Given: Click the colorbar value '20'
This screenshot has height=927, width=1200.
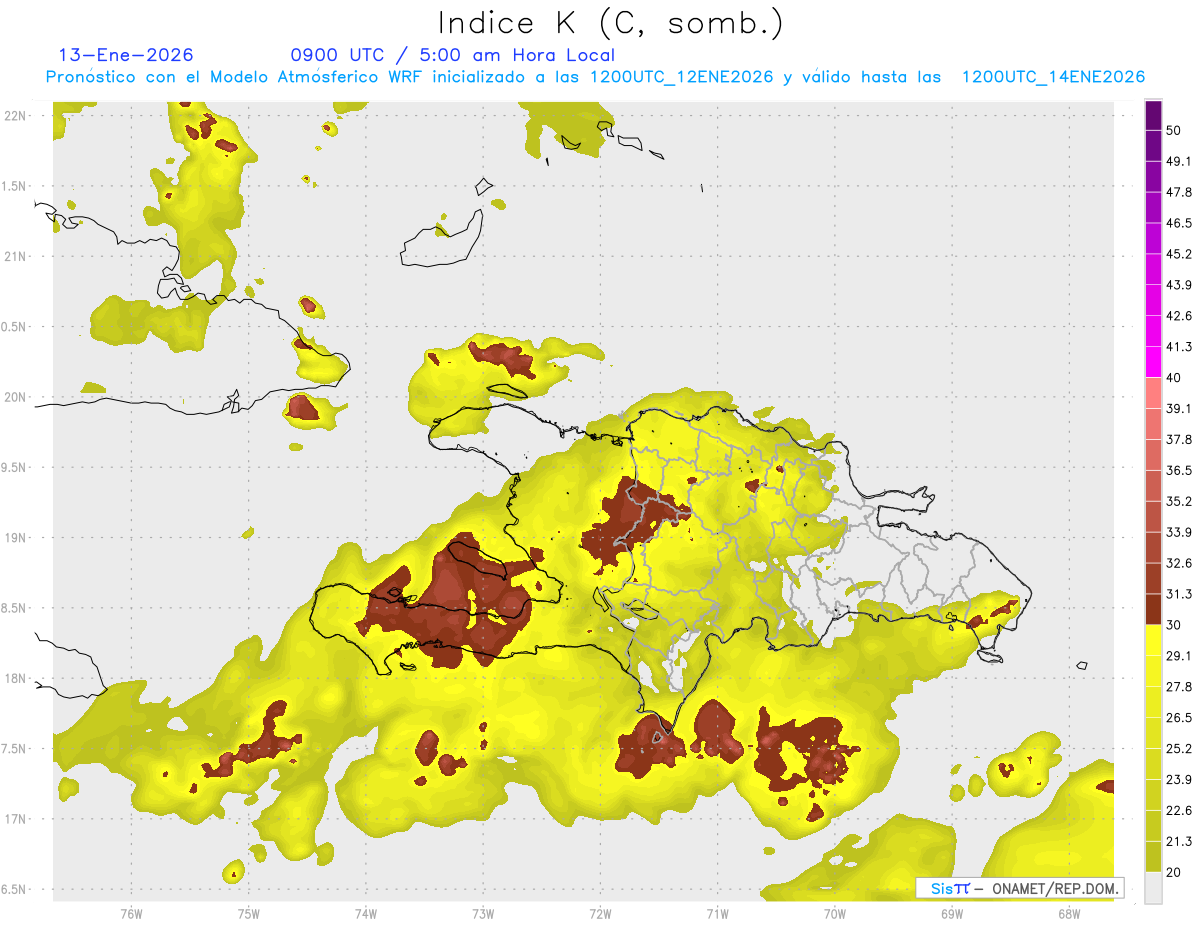Looking at the screenshot, I should click(1173, 873).
